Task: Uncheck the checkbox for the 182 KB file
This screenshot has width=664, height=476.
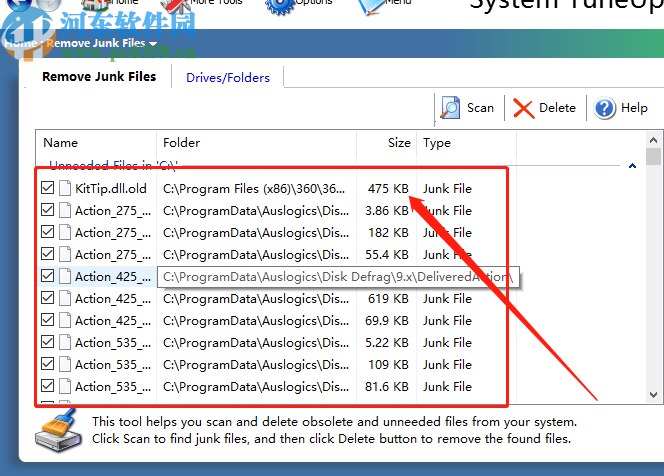Action: (x=47, y=232)
